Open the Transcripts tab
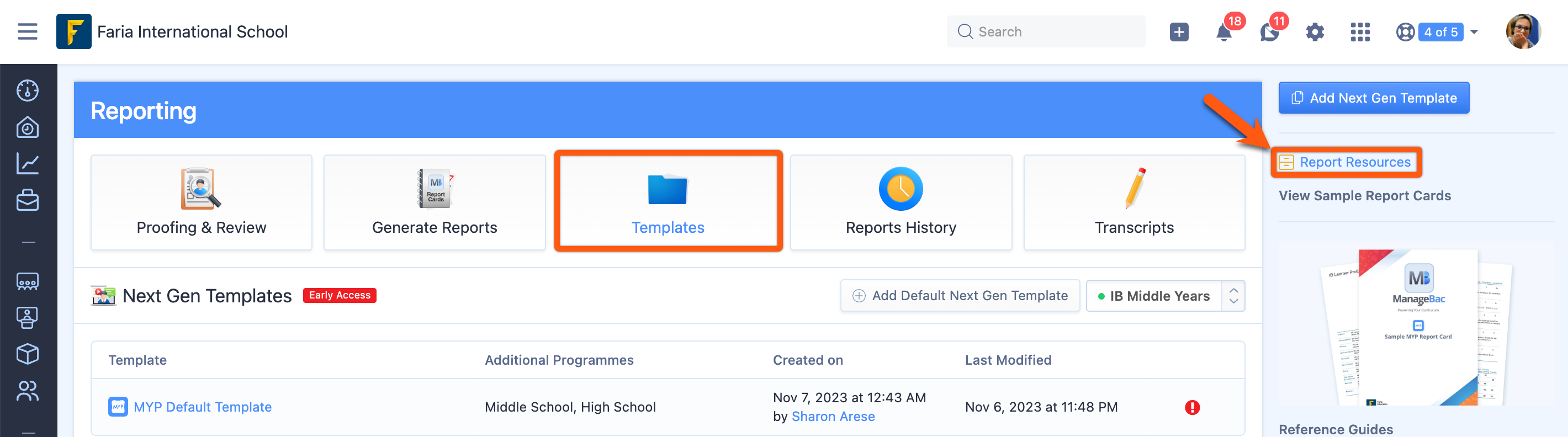 pos(1134,202)
